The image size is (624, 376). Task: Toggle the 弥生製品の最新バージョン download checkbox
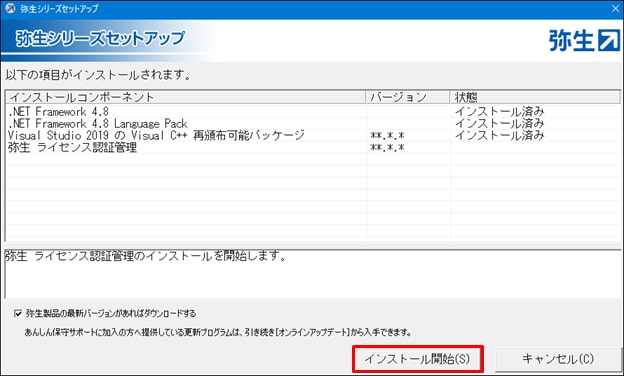[x=18, y=314]
